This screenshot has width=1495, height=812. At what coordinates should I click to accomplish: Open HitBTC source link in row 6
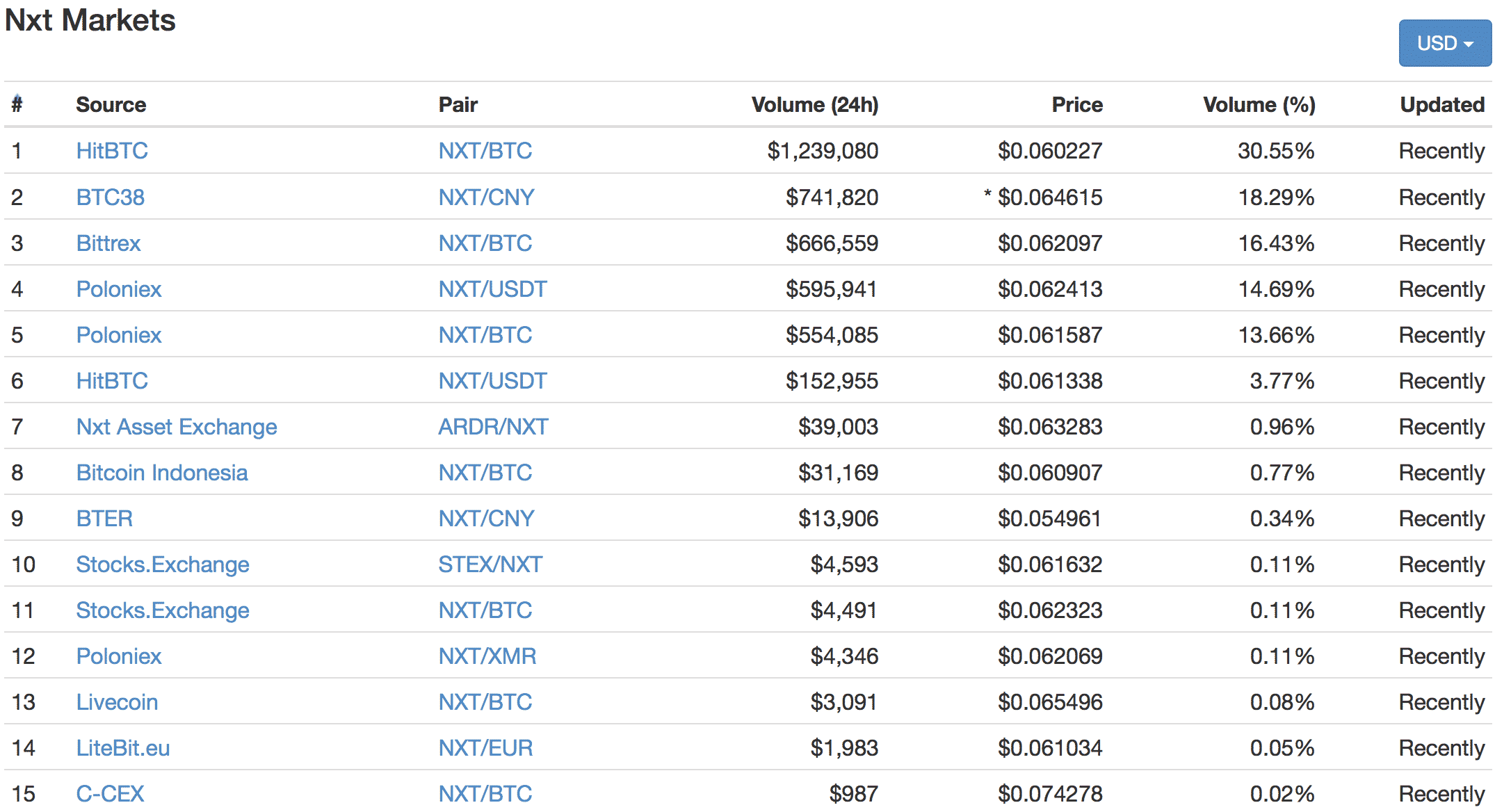coord(112,381)
